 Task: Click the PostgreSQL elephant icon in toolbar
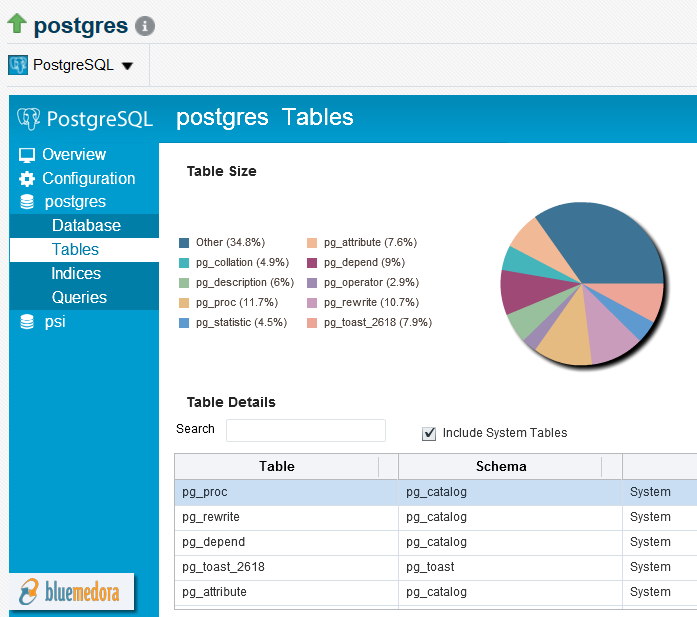pos(18,65)
